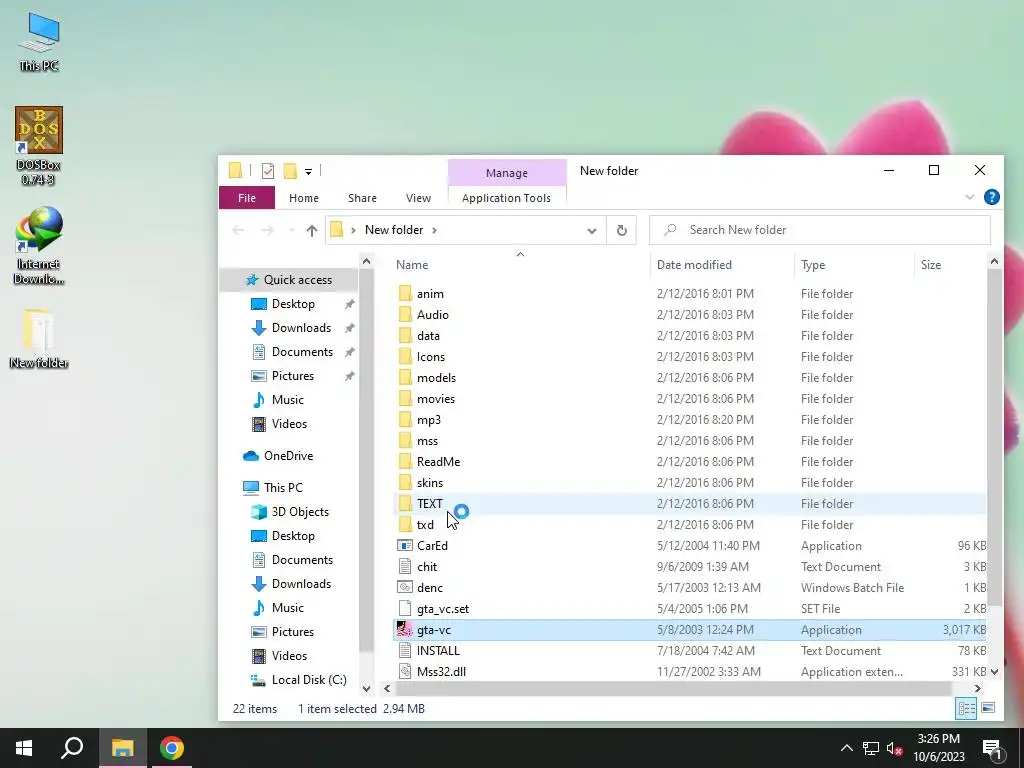Click the Search New folder field

(820, 230)
